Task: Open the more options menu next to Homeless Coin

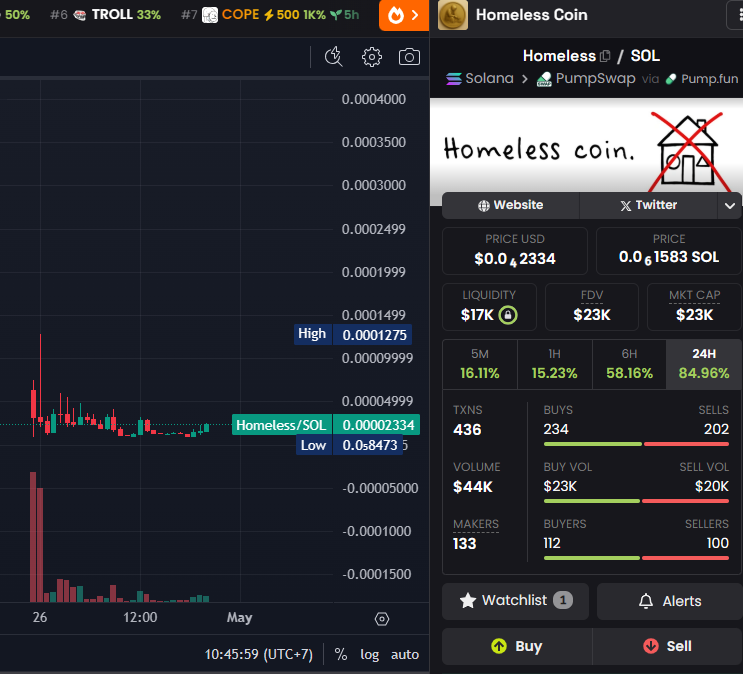Action: 737,15
